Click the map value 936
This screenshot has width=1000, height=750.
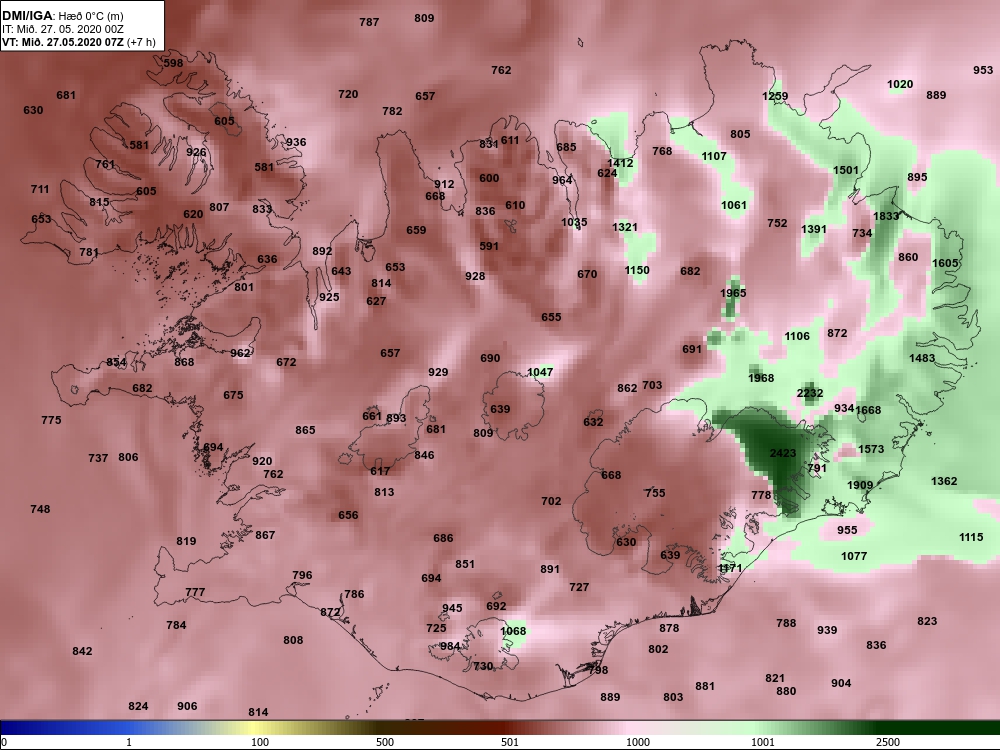click(296, 142)
